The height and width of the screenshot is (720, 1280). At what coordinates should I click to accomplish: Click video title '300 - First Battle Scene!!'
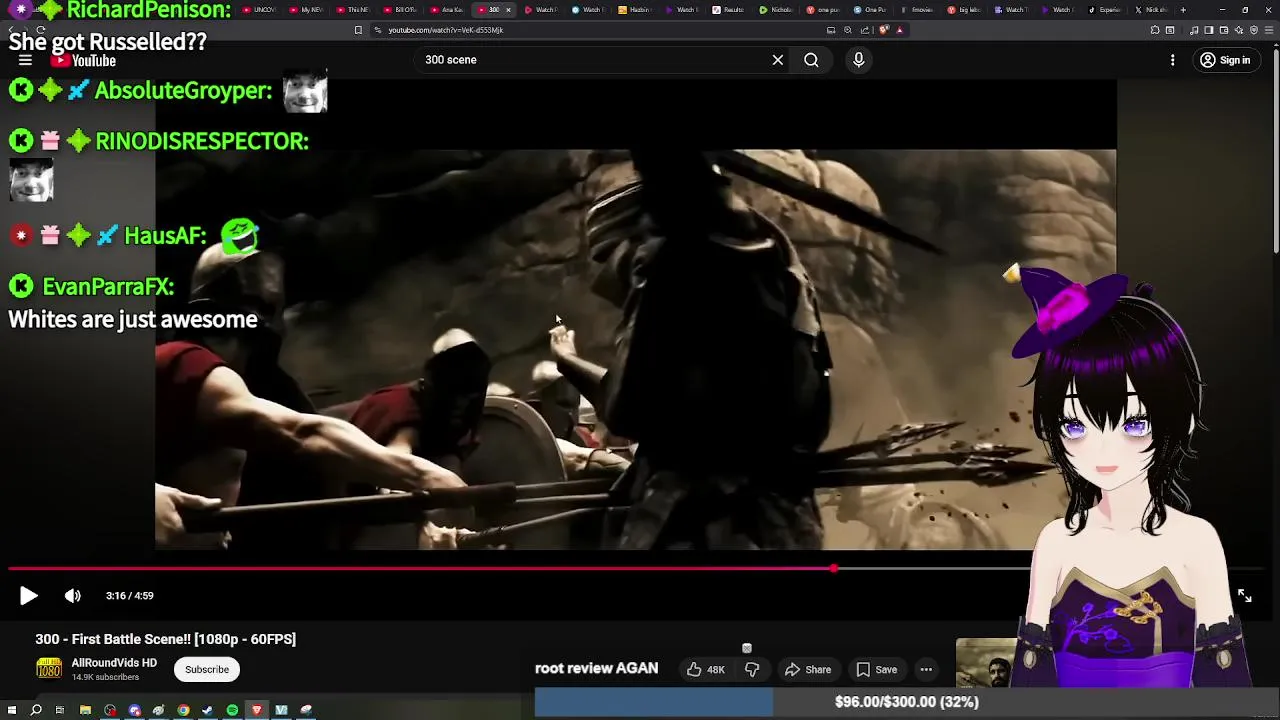[x=166, y=639]
